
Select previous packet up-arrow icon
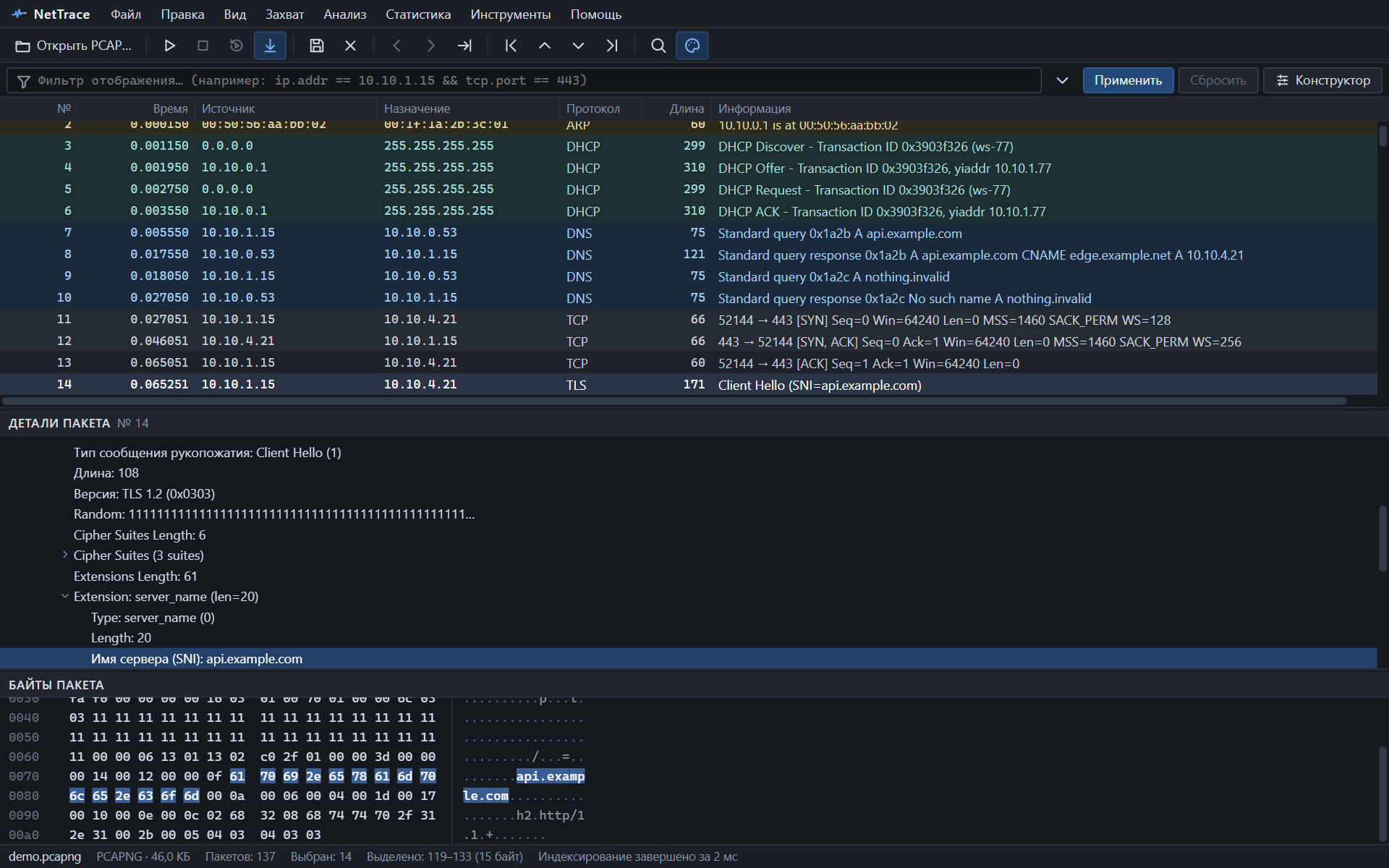(545, 46)
